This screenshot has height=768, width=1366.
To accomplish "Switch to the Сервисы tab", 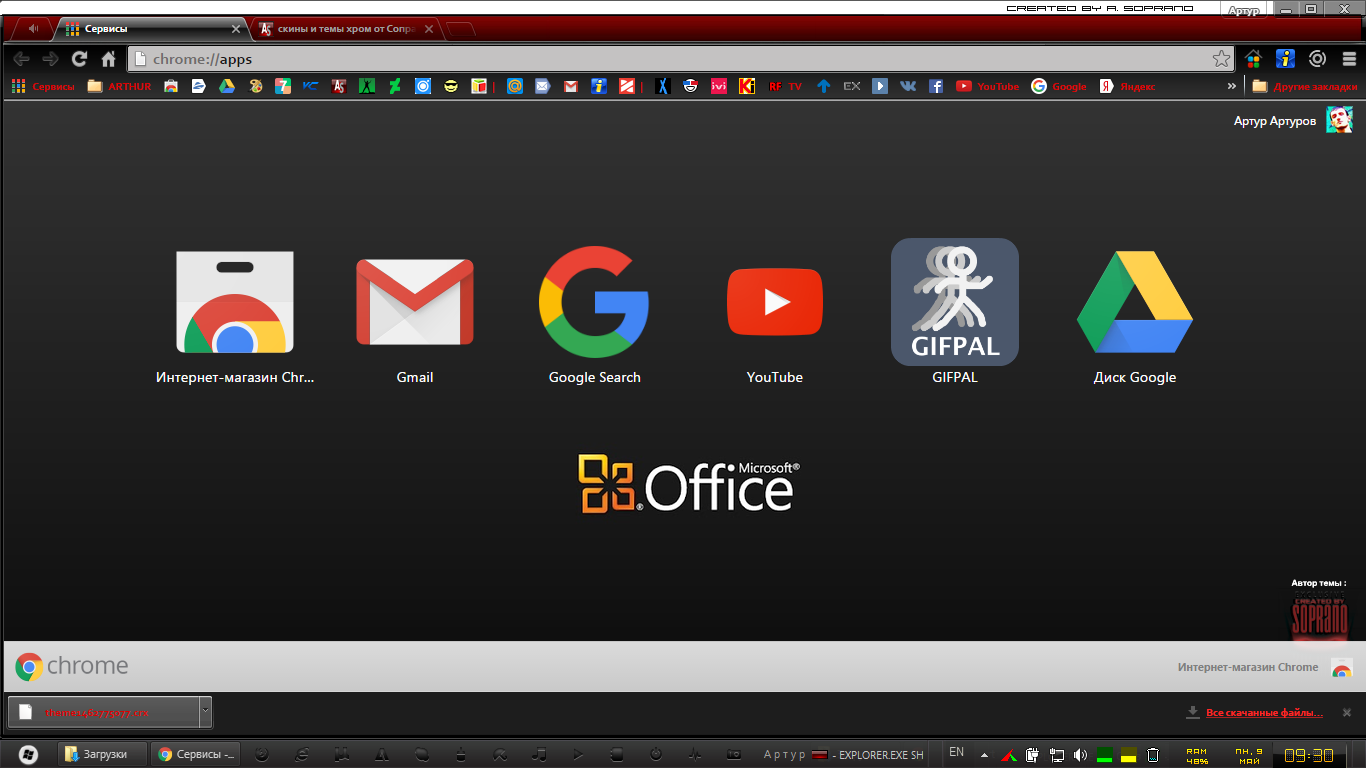I will coord(152,29).
